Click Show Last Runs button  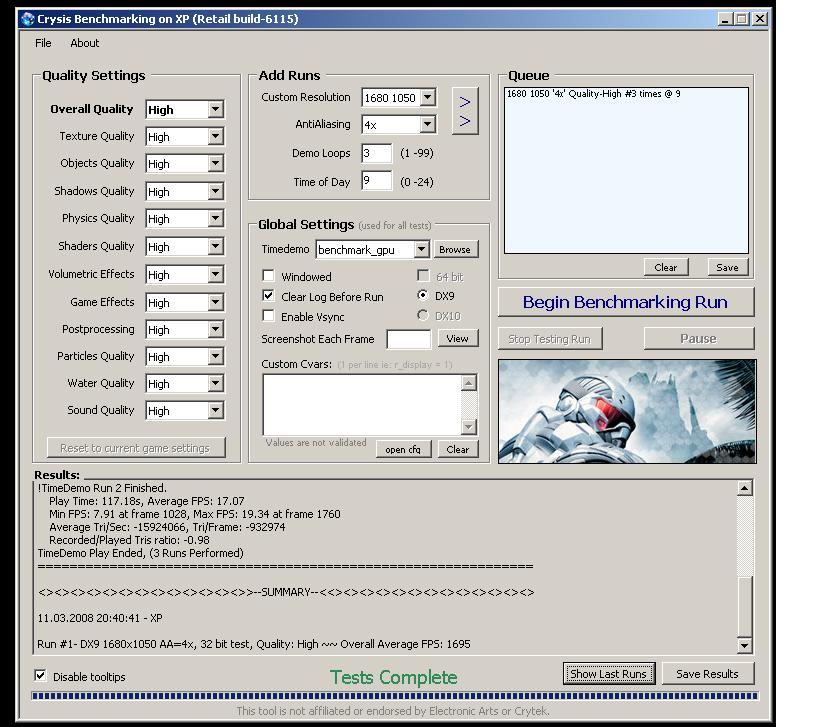click(609, 674)
